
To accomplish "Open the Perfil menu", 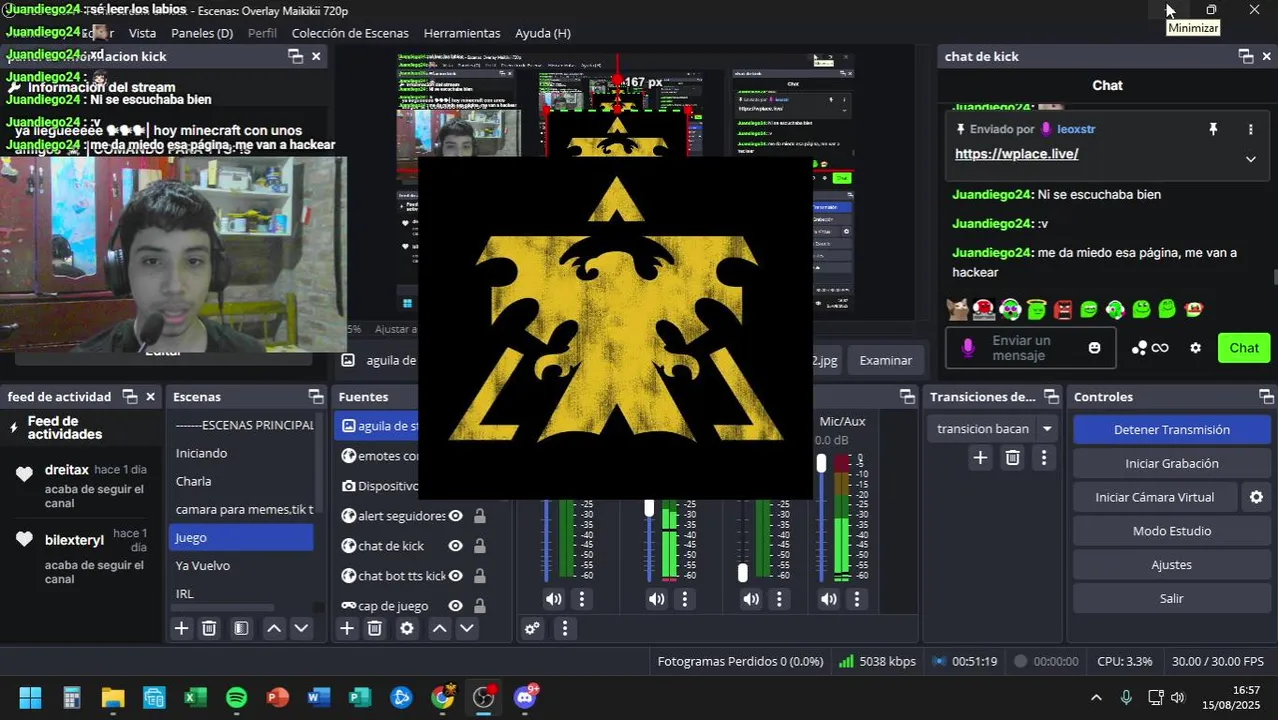I will (262, 33).
